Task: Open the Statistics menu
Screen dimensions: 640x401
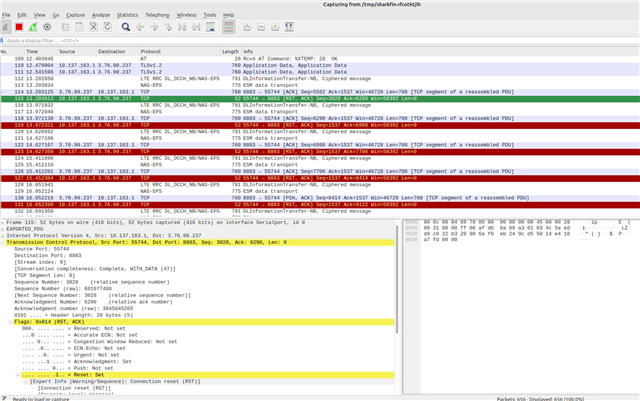Action: tap(127, 15)
